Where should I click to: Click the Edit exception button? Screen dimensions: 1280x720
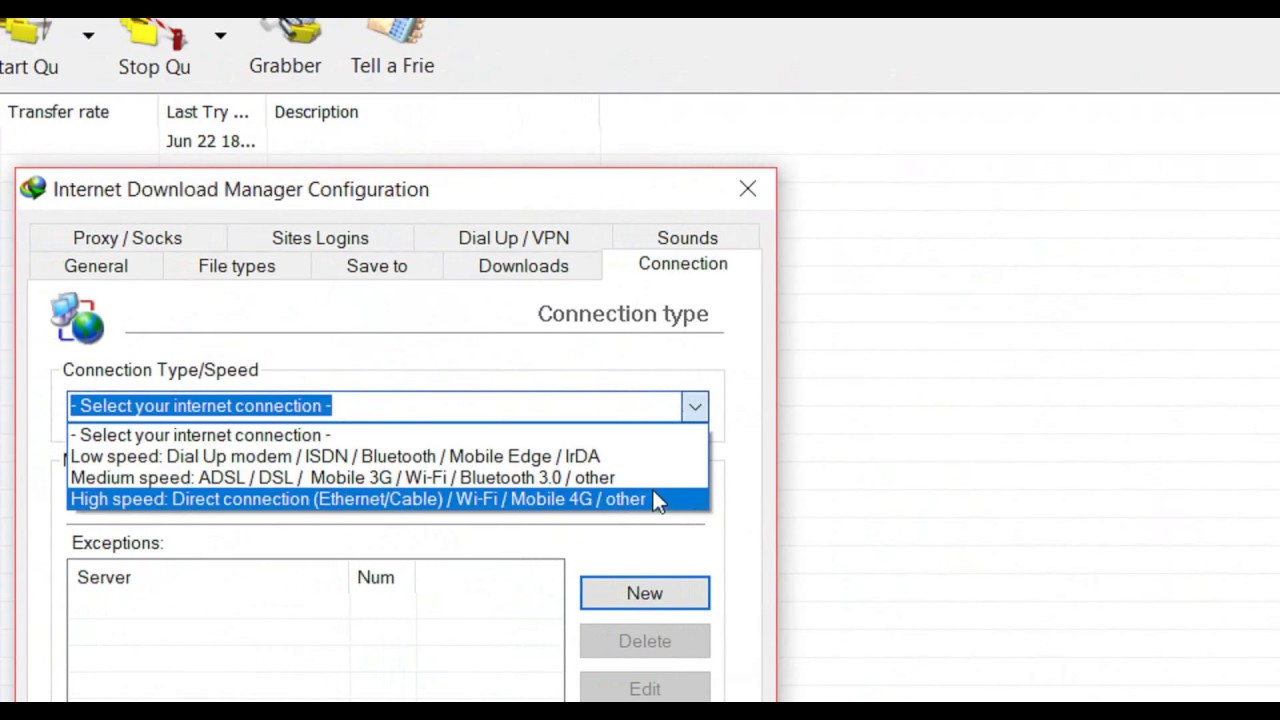pyautogui.click(x=645, y=688)
